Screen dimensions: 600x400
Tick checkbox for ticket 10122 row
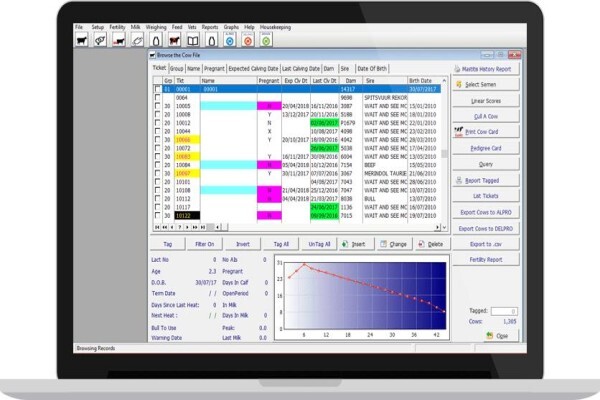click(x=157, y=216)
